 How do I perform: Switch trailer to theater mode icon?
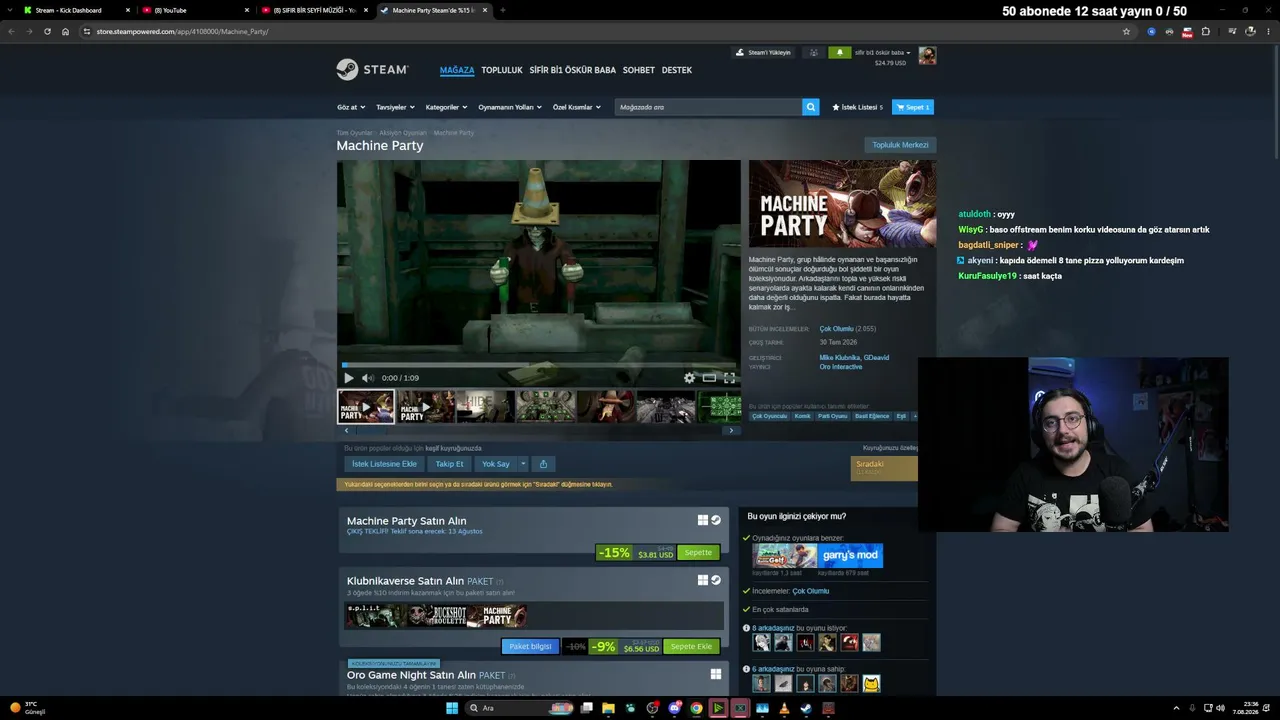[709, 378]
